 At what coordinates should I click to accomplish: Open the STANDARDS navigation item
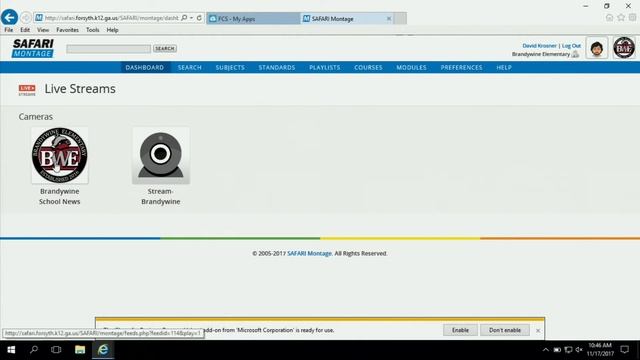click(x=277, y=67)
